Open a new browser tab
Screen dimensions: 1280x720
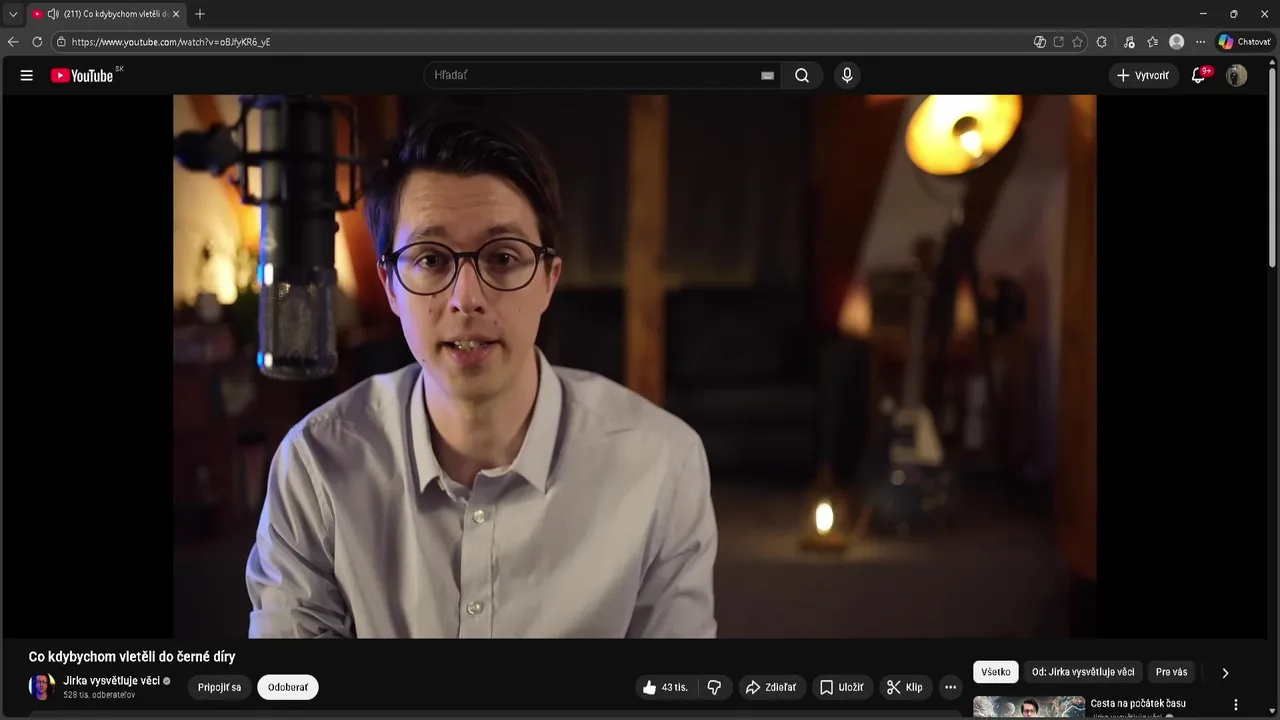pyautogui.click(x=200, y=14)
